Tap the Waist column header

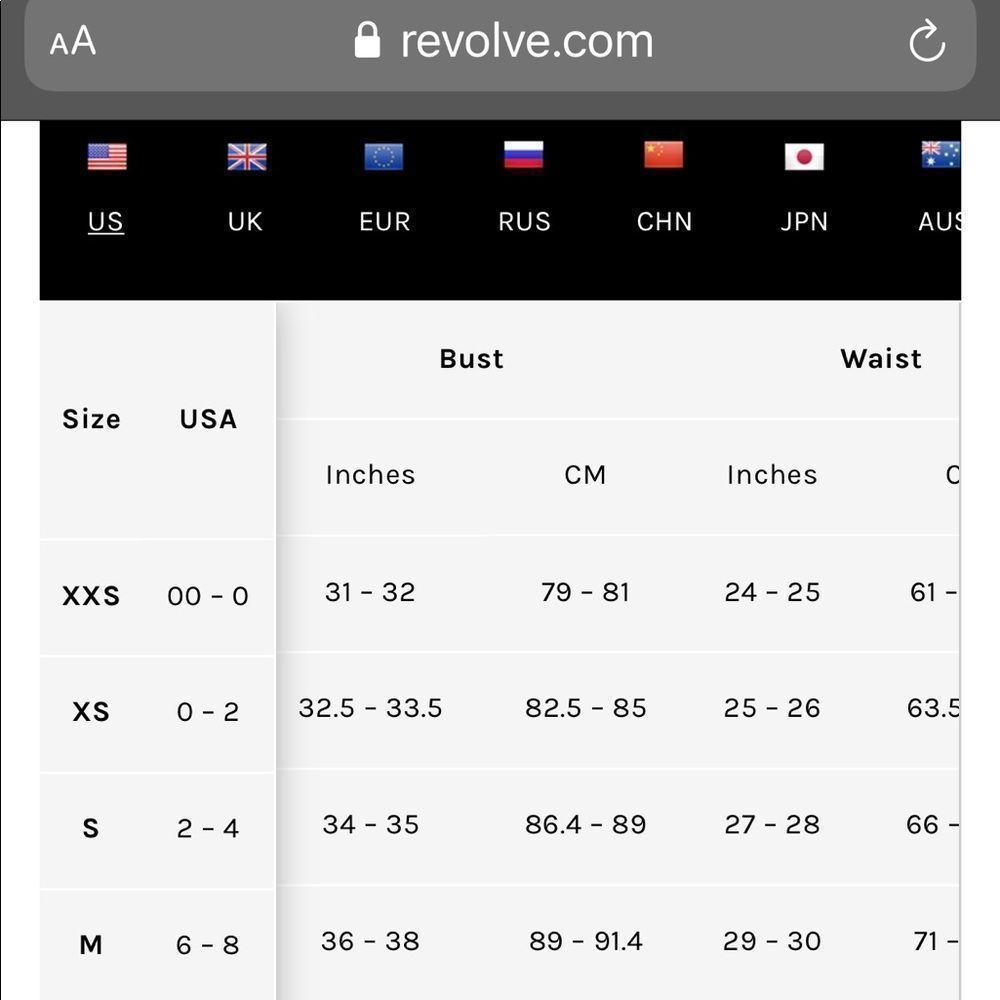[881, 358]
